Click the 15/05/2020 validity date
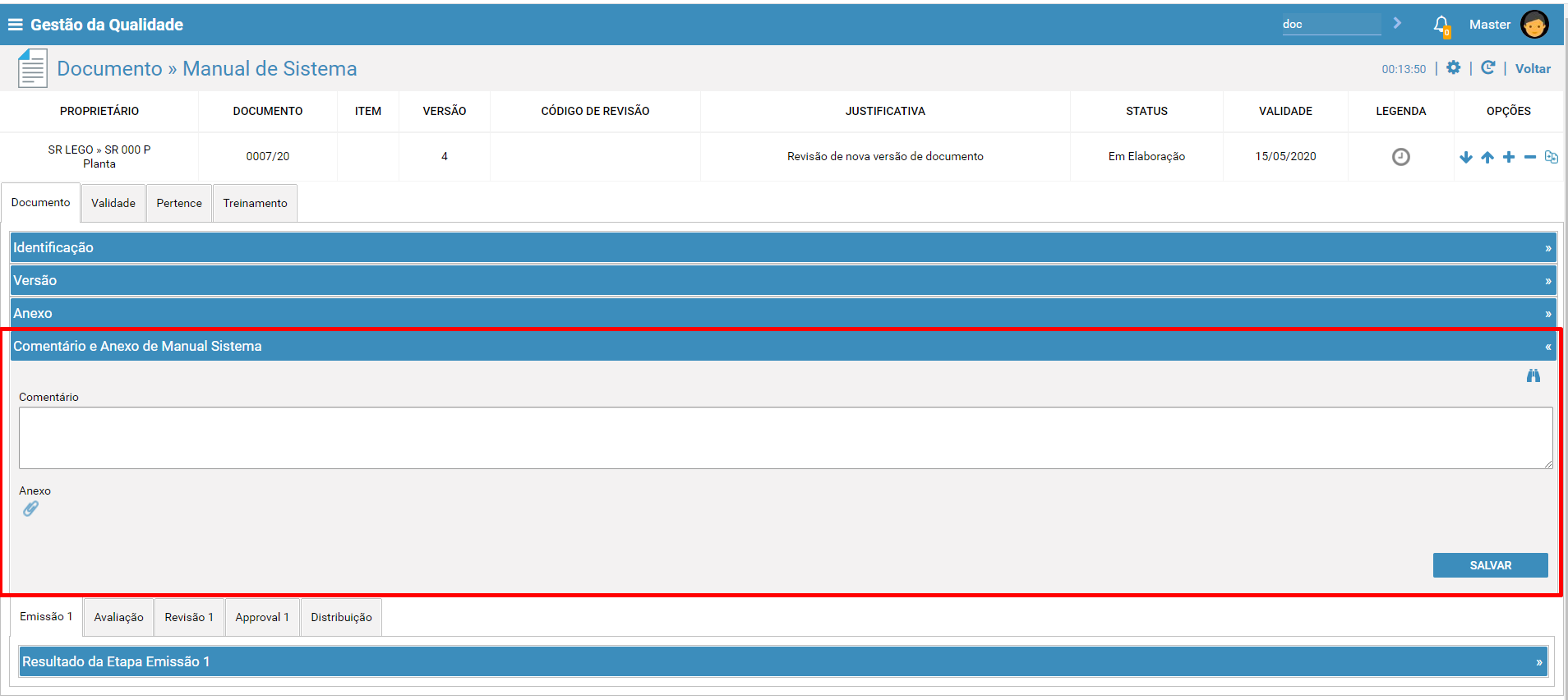The width and height of the screenshot is (1568, 700). [1285, 156]
